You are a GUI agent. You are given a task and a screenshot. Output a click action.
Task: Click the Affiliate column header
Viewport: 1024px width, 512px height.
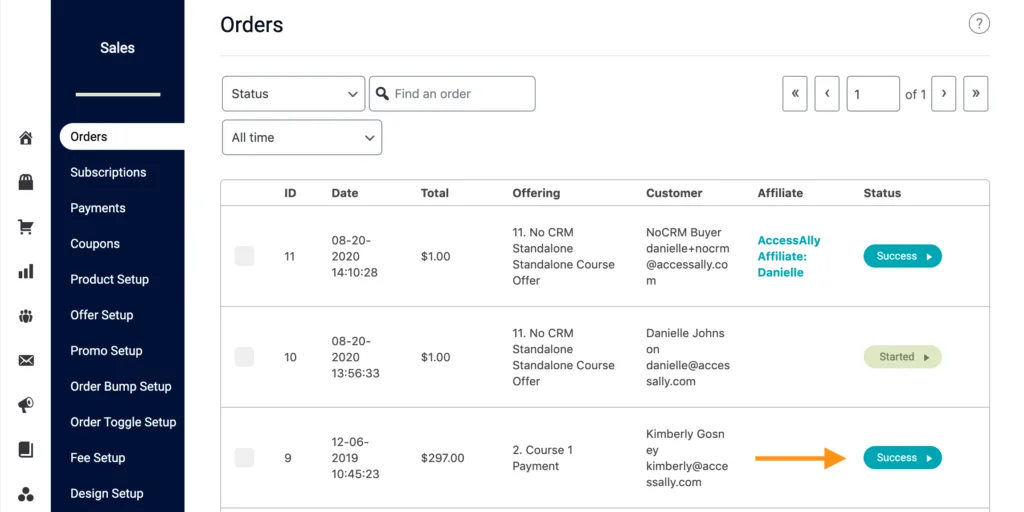(780, 193)
